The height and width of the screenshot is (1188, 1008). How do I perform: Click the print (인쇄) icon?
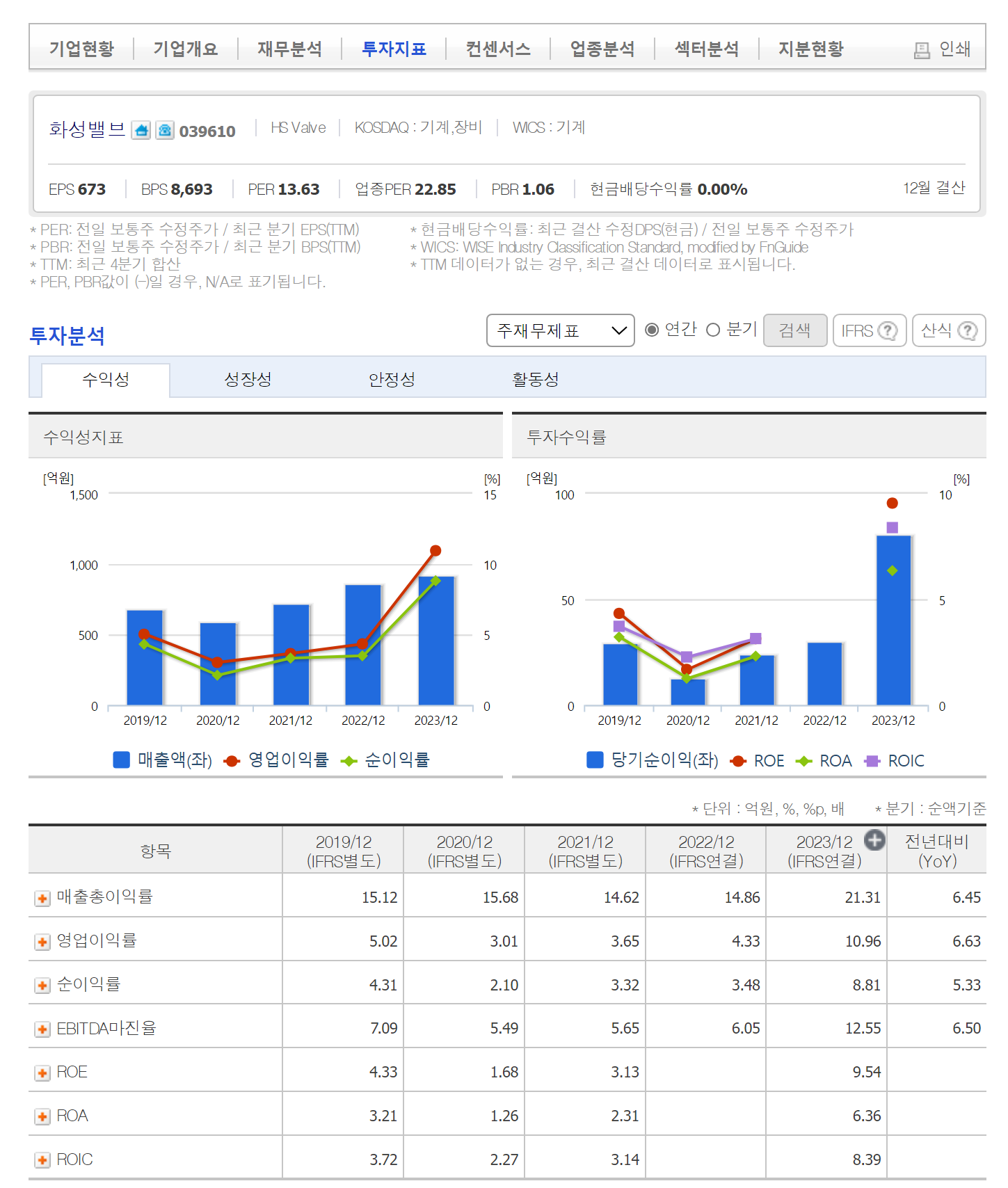(x=922, y=50)
